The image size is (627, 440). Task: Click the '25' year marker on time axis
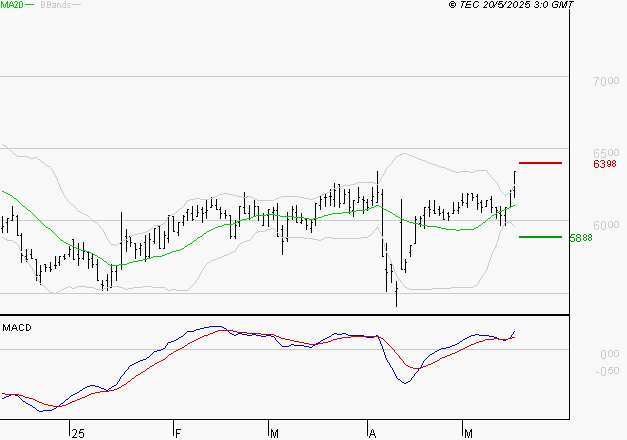point(78,432)
